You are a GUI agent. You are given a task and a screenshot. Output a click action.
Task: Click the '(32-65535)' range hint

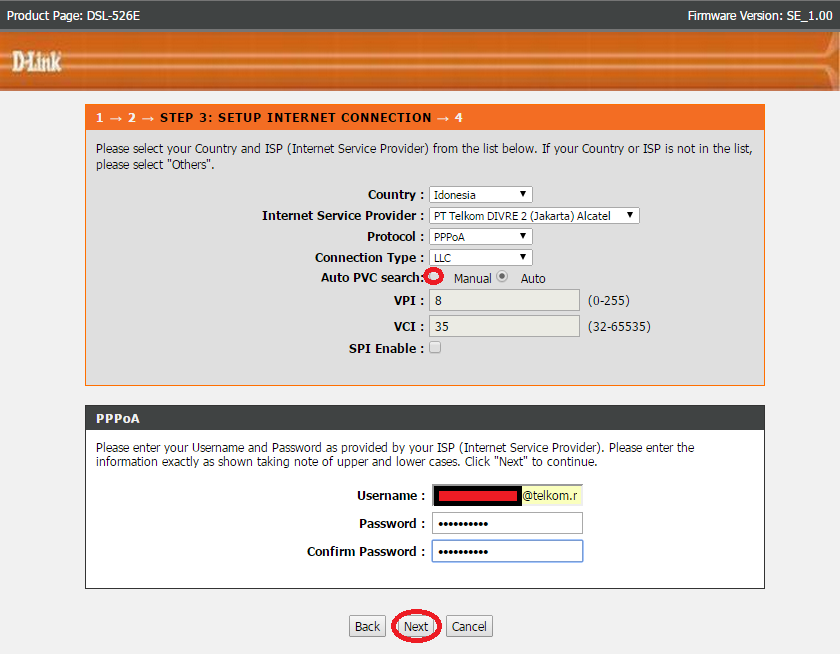point(619,327)
